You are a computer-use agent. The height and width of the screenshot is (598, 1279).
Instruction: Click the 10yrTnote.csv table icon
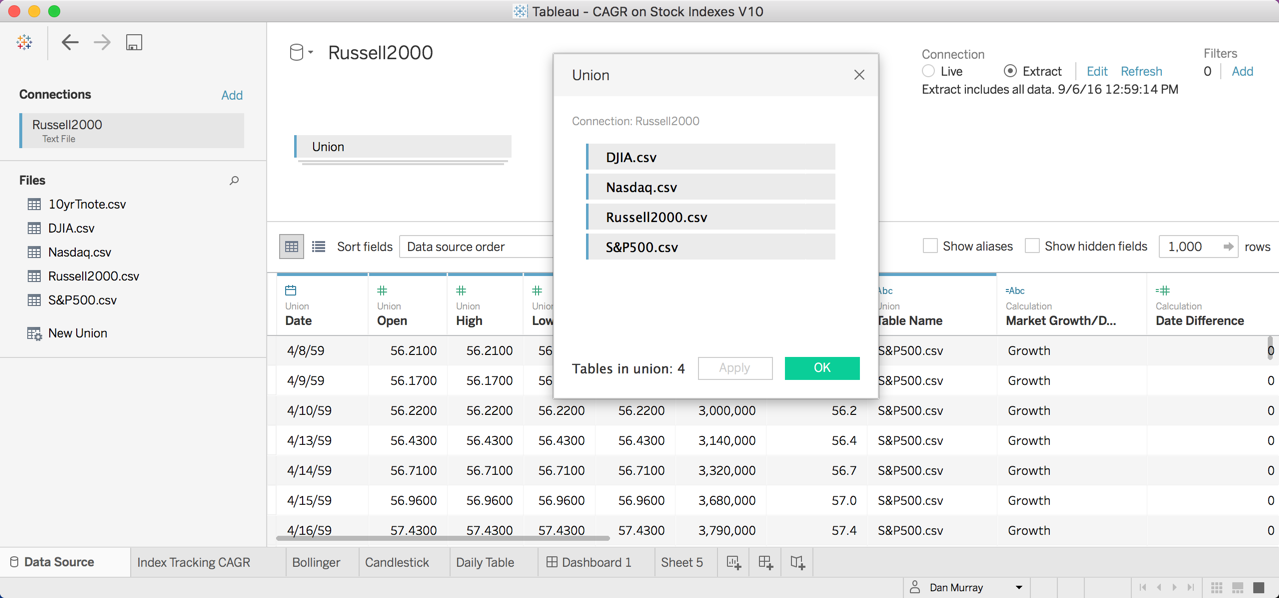(x=34, y=204)
